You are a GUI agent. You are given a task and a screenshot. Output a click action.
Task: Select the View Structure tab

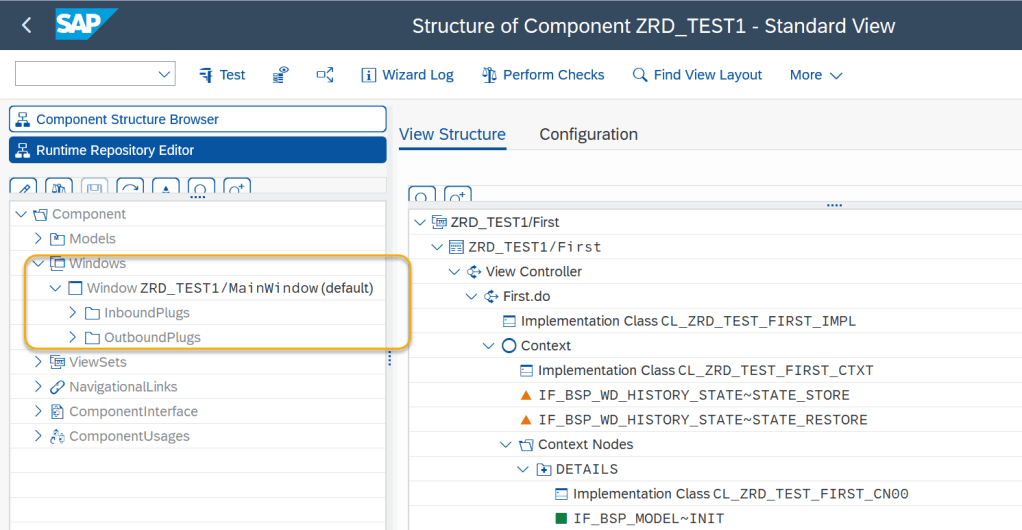coord(452,134)
